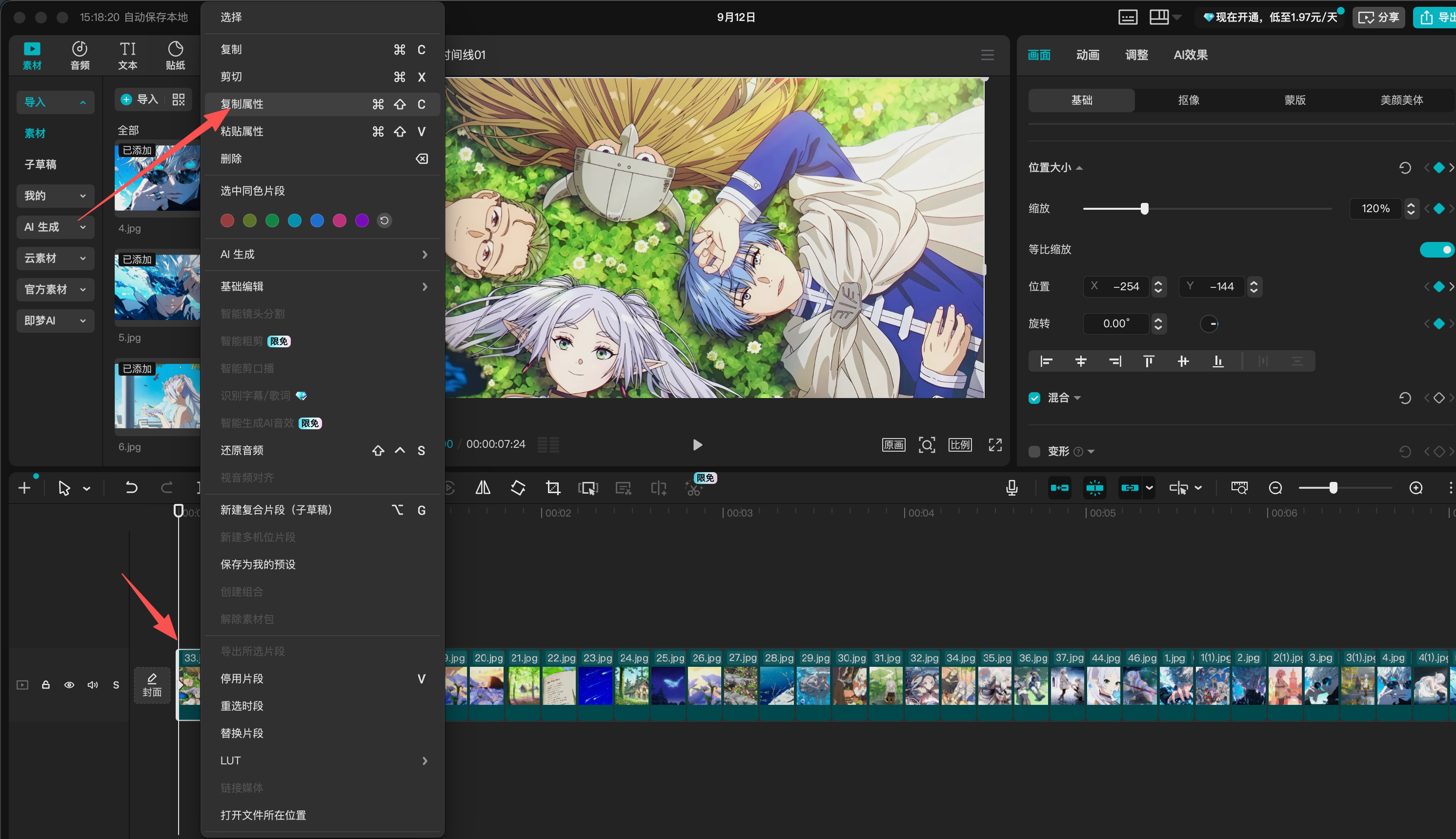
Task: Choose 替换片段 from the context menu
Action: click(x=322, y=733)
